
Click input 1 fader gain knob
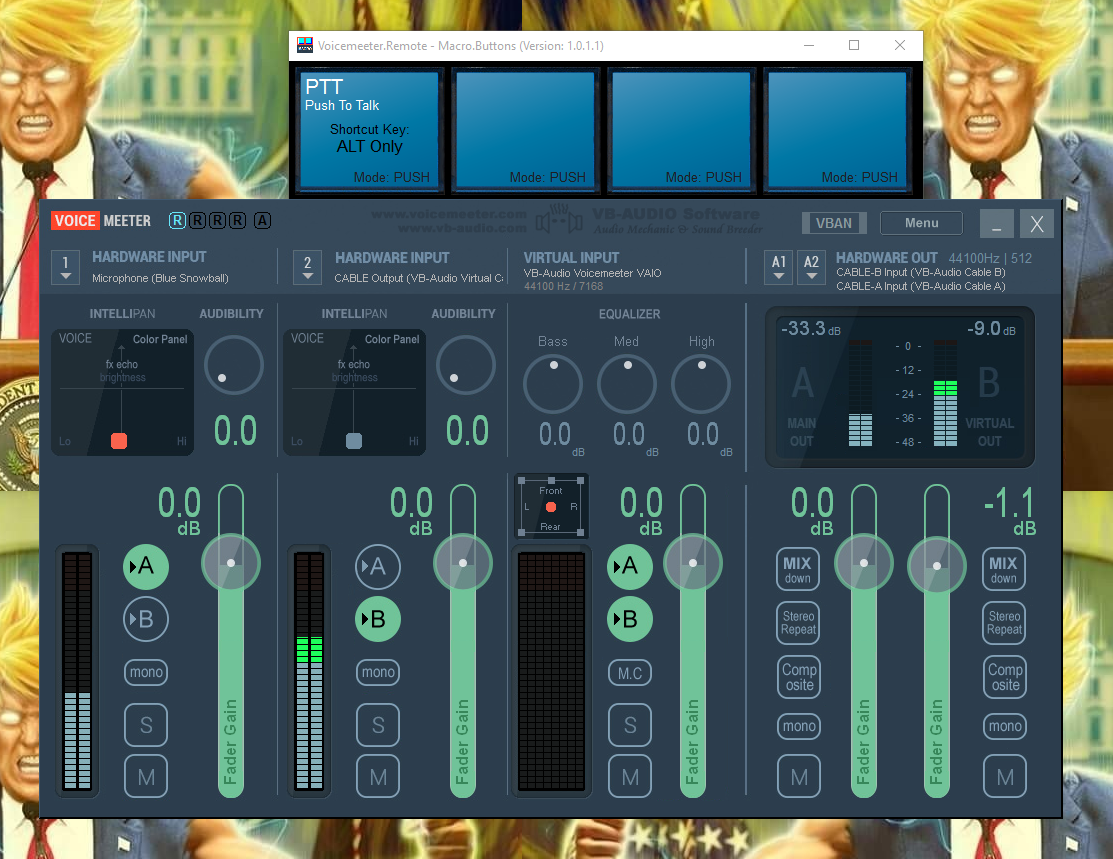[231, 563]
